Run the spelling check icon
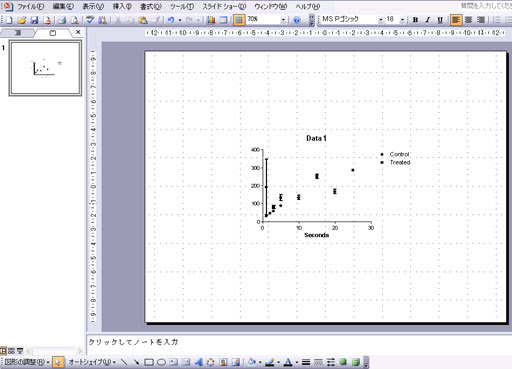This screenshot has height=369, width=512. (90, 20)
